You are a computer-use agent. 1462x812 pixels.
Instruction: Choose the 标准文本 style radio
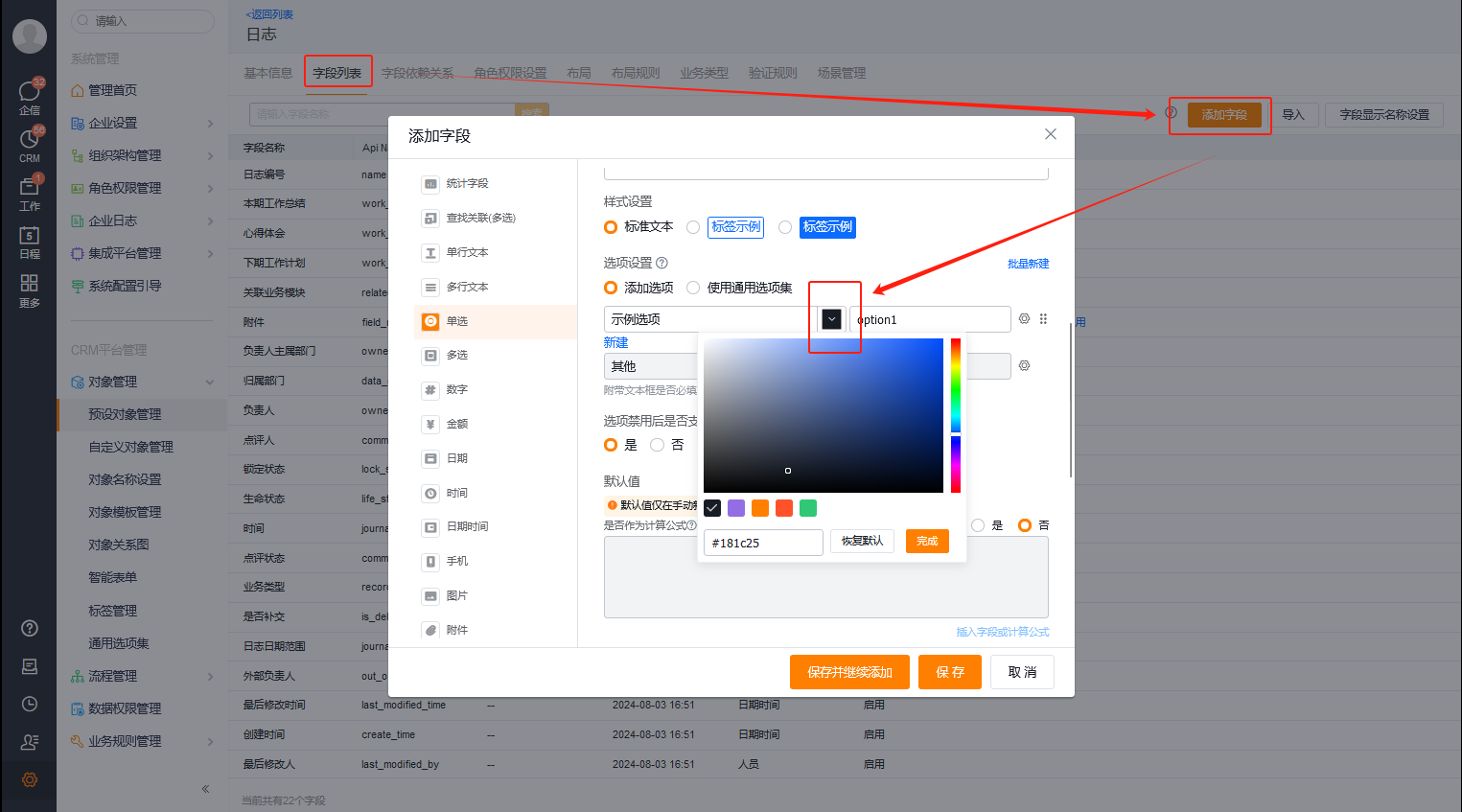coord(611,227)
